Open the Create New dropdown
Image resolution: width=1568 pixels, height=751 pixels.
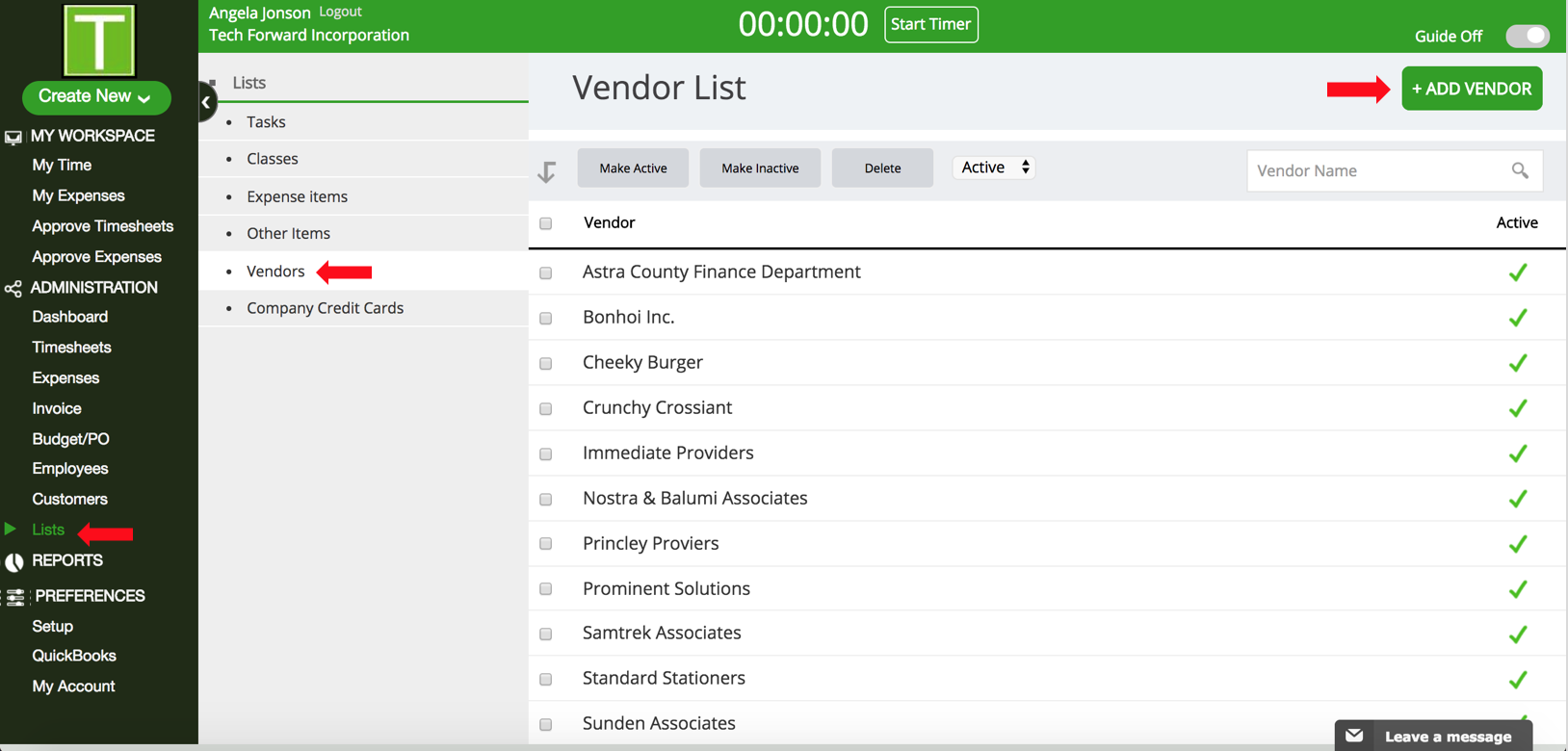click(96, 96)
